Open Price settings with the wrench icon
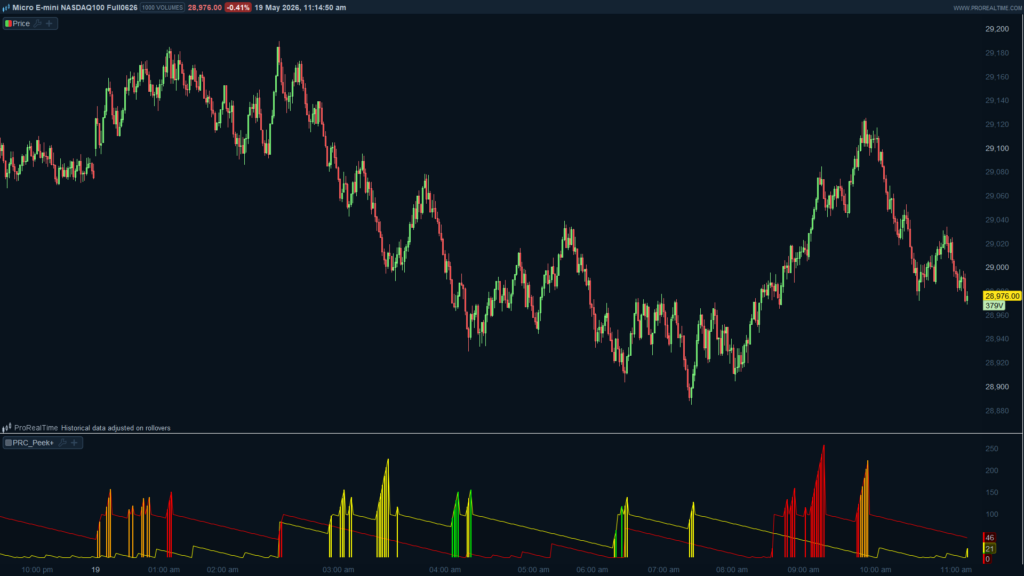This screenshot has height=576, width=1024. tap(38, 24)
